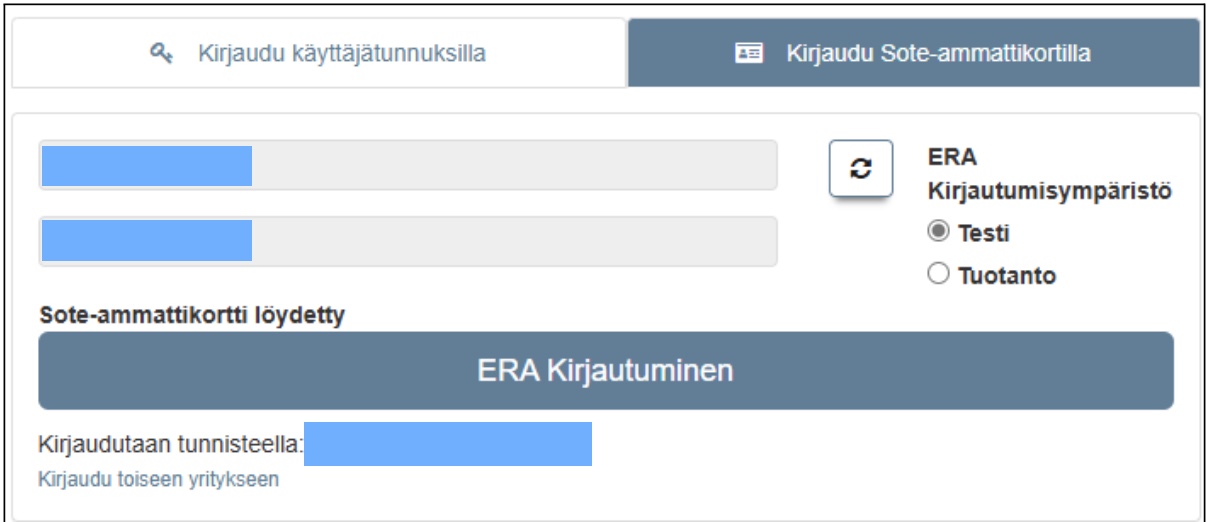1208x522 pixels.
Task: Click the Sote-ammattikortti löydetty status text
Action: coord(191,316)
